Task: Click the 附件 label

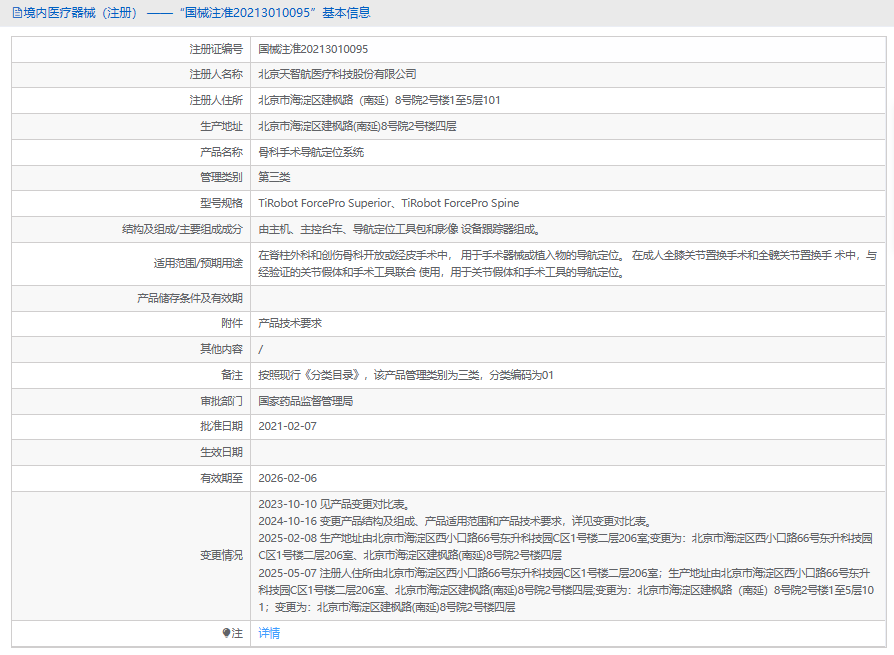Action: point(232,323)
